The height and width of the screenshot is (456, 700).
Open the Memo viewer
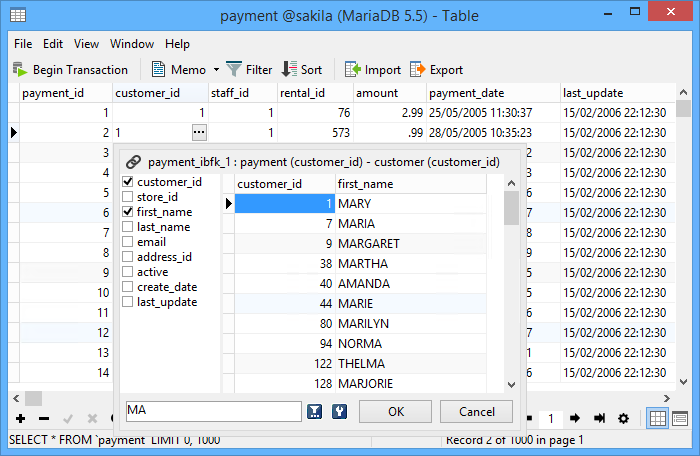click(x=179, y=70)
